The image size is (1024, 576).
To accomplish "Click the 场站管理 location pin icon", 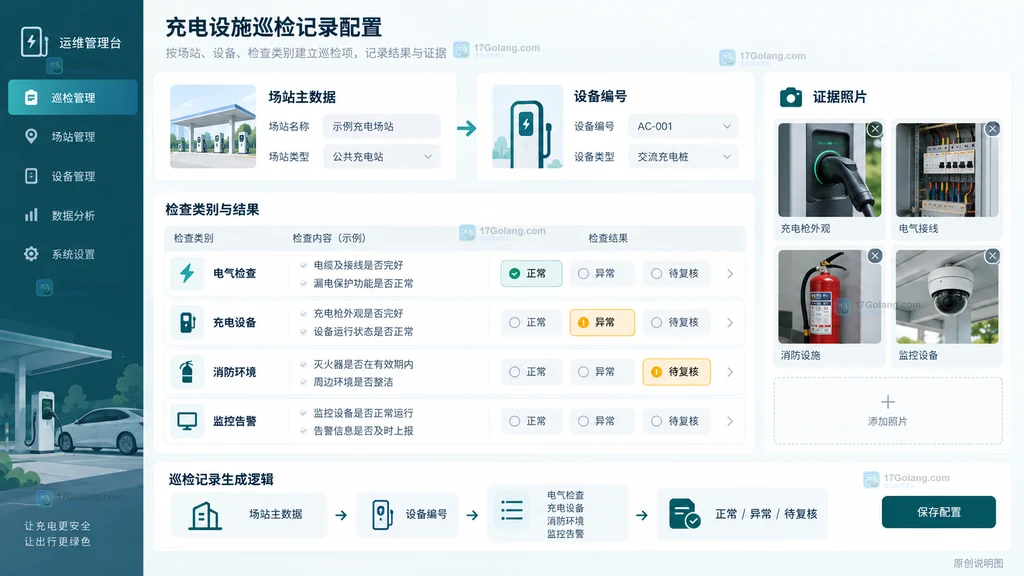I will click(x=31, y=136).
